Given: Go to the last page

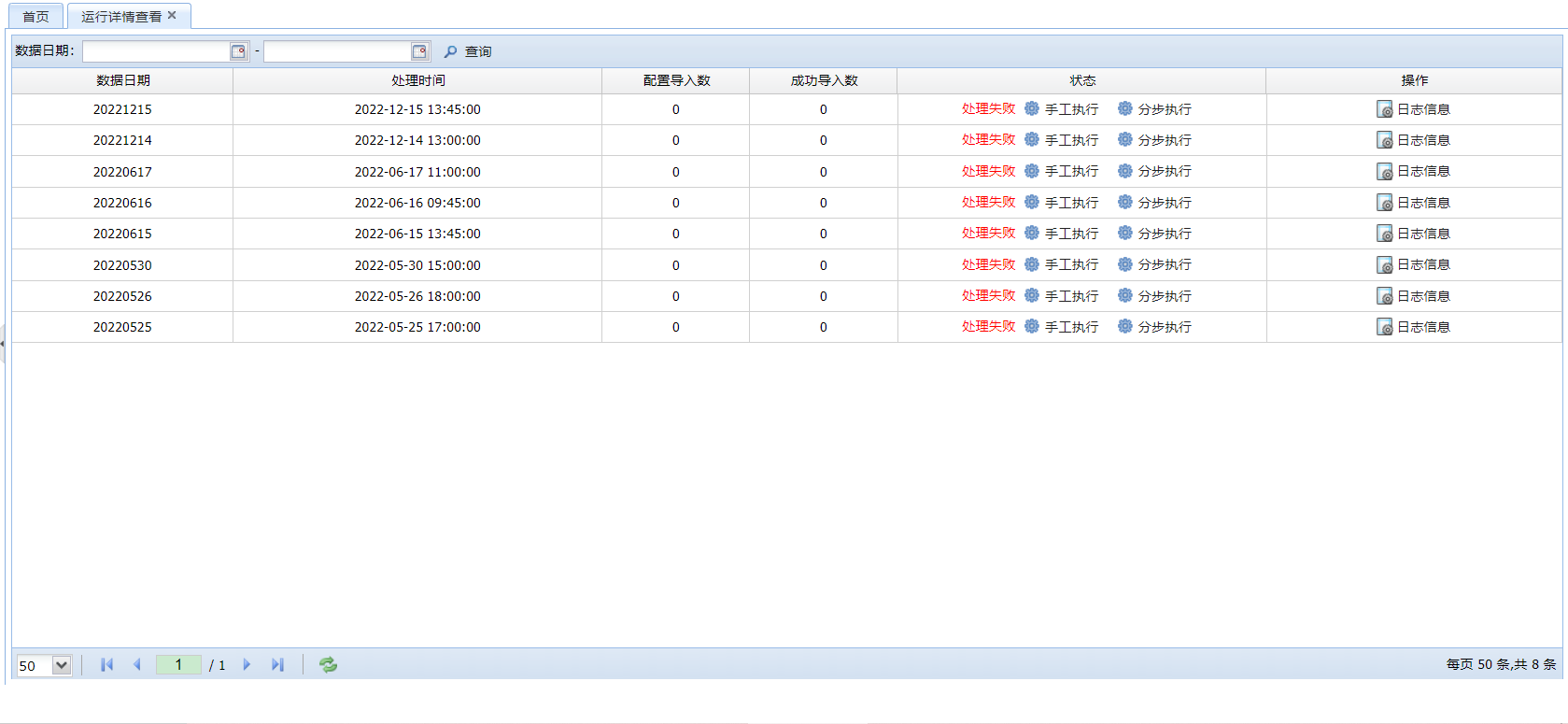Looking at the screenshot, I should (x=277, y=664).
